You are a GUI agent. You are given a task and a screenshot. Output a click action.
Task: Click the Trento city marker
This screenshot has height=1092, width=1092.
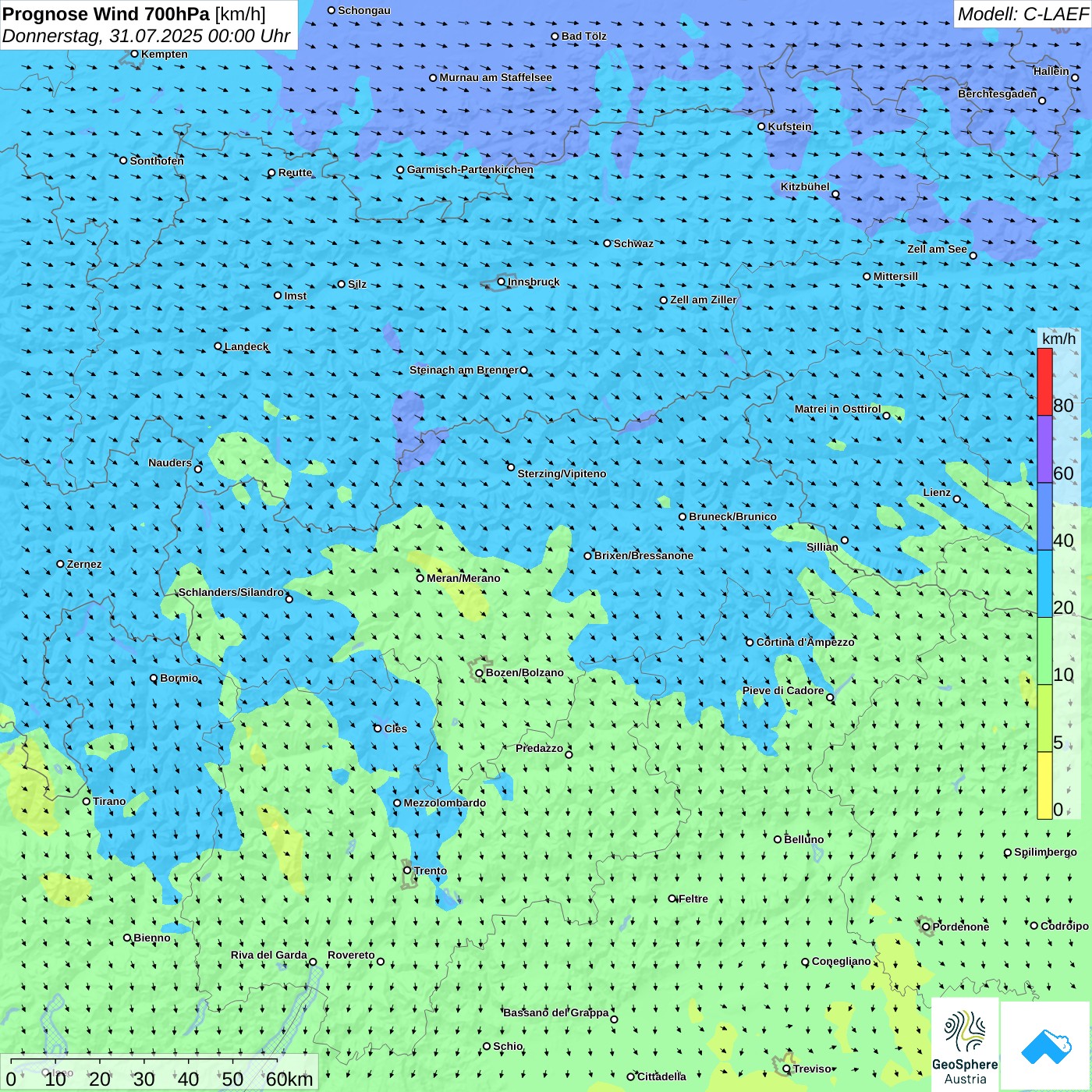pos(407,870)
